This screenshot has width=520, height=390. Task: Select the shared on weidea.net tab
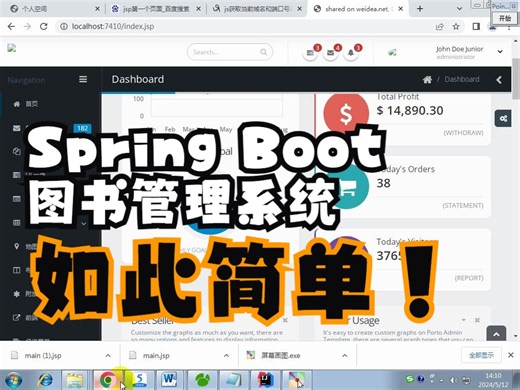[358, 9]
